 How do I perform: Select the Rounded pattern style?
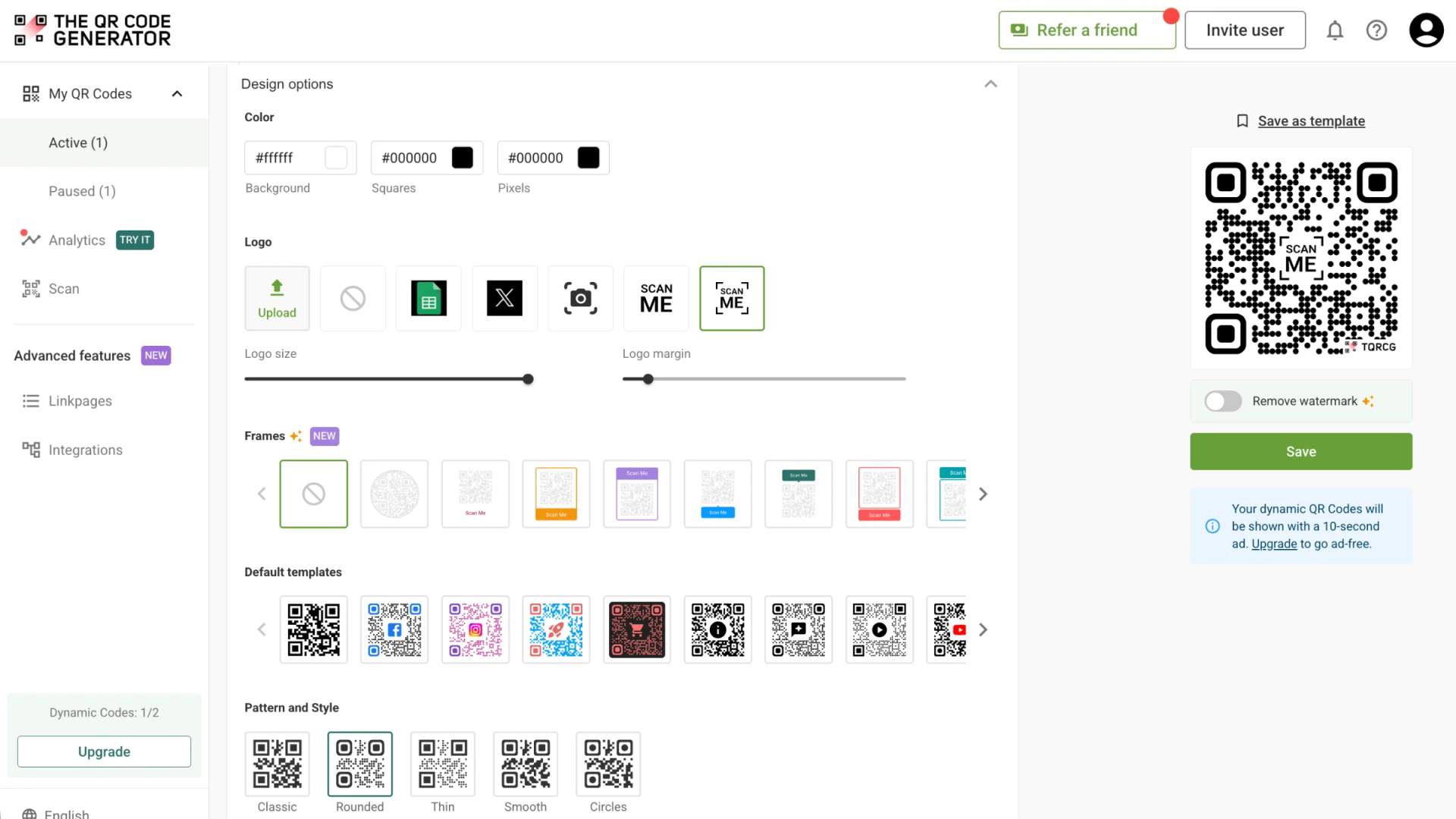(360, 764)
